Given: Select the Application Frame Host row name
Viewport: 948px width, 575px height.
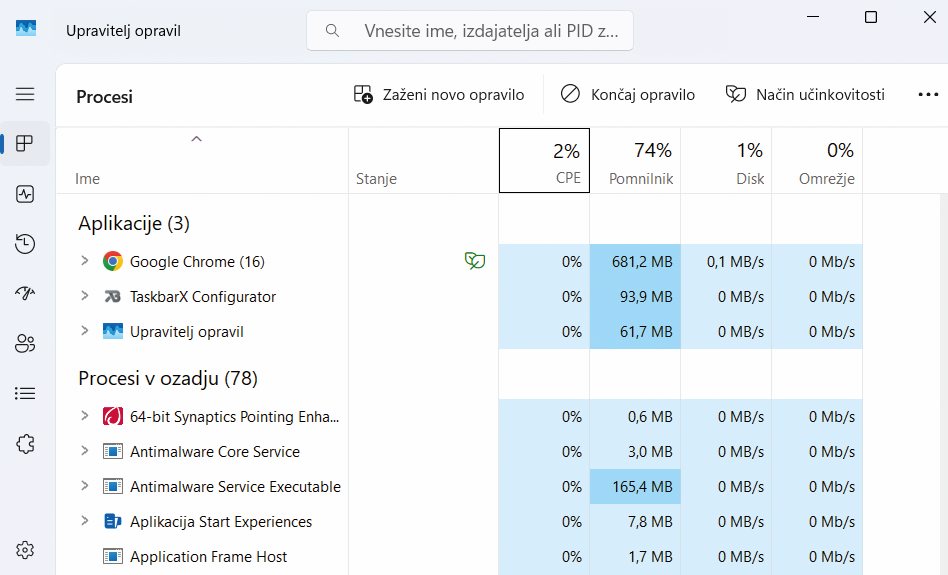Looking at the screenshot, I should click(209, 557).
